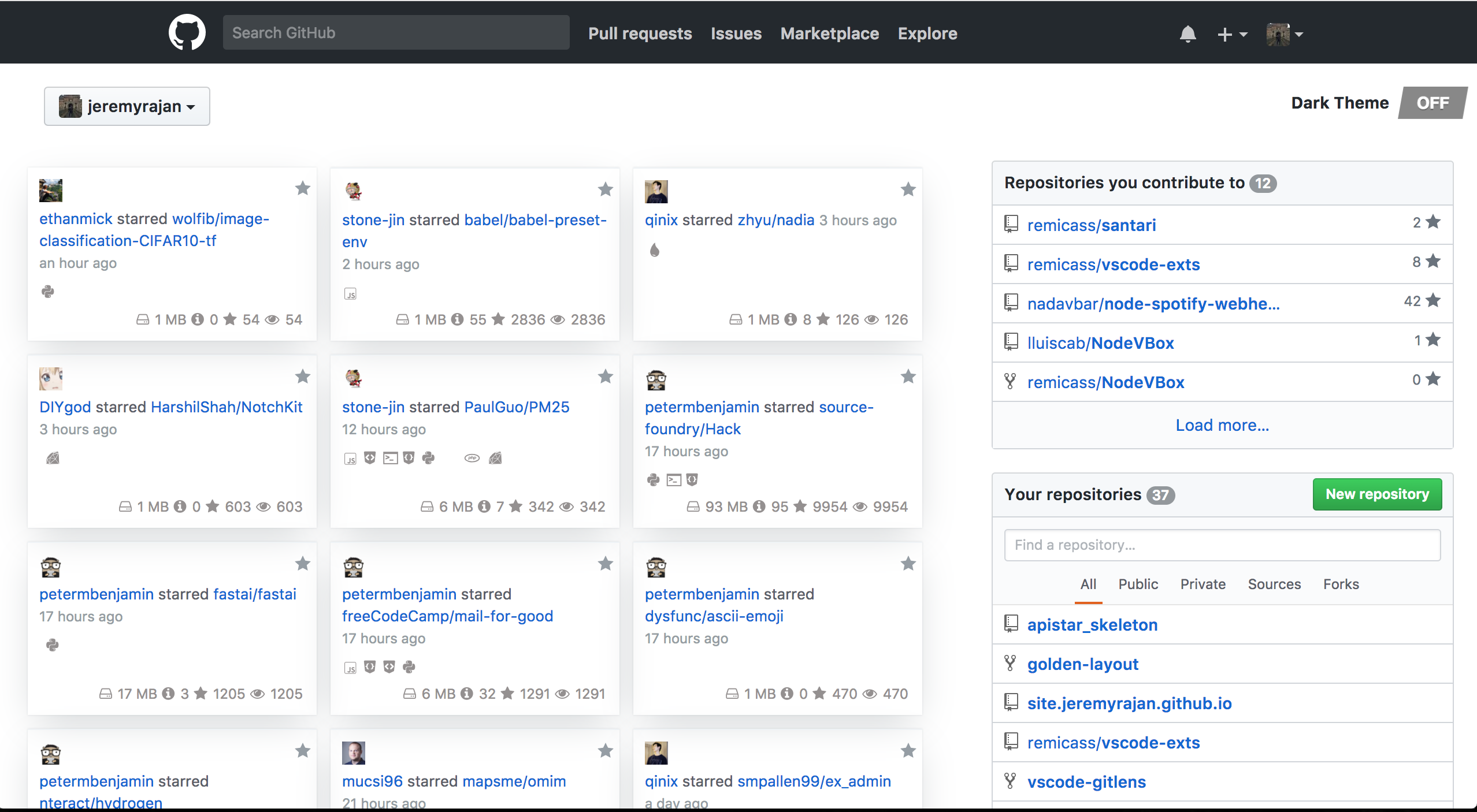
Task: Open the Marketplace menu item
Action: 829,33
